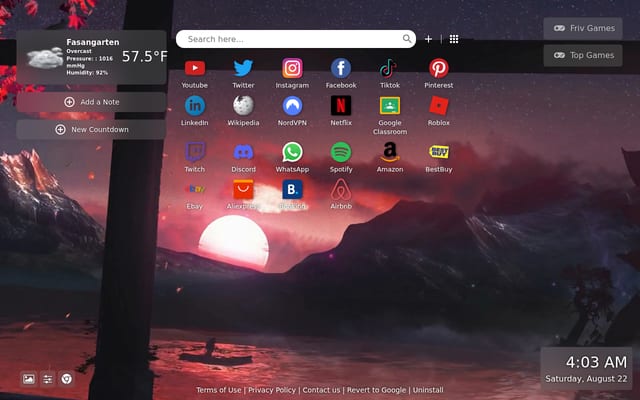
Task: Add a Note
Action: pyautogui.click(x=91, y=102)
